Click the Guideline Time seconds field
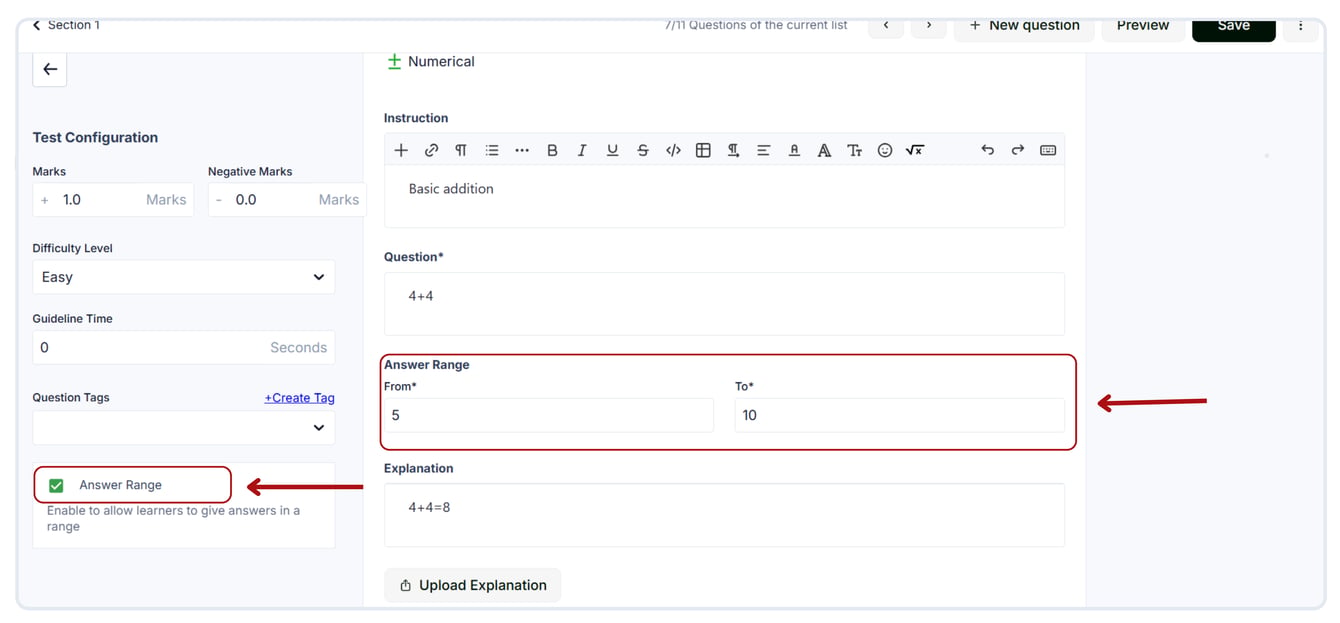Viewport: 1340px width, 623px height. 184,348
